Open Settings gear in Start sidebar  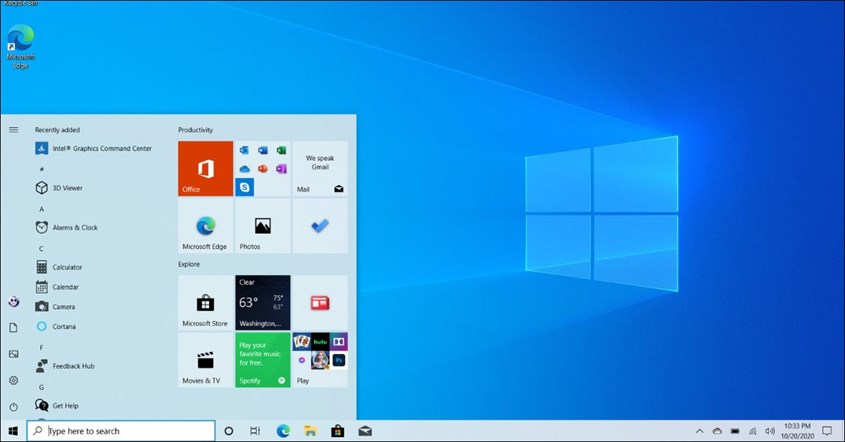tap(13, 381)
